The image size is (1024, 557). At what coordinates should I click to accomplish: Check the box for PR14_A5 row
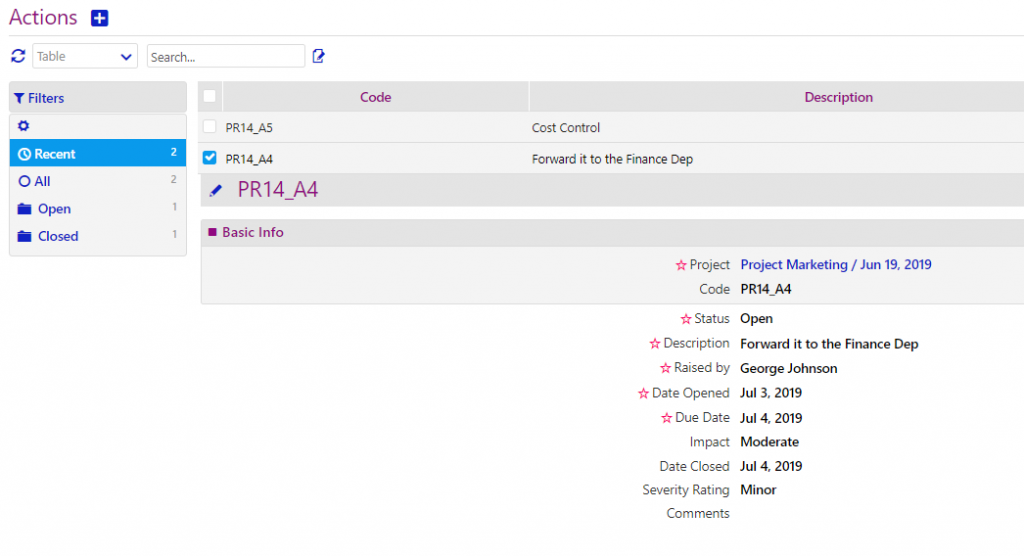[209, 127]
